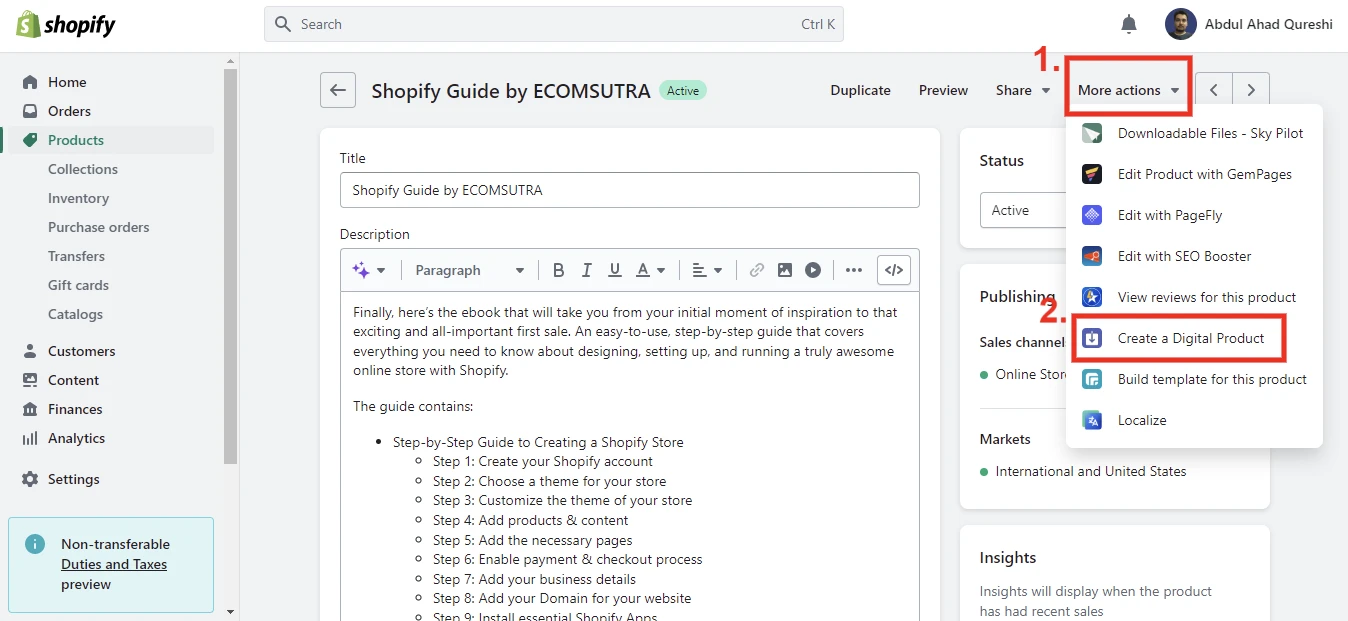The image size is (1348, 621).
Task: Select Downloadable Files - Sky Pilot
Action: [1194, 133]
